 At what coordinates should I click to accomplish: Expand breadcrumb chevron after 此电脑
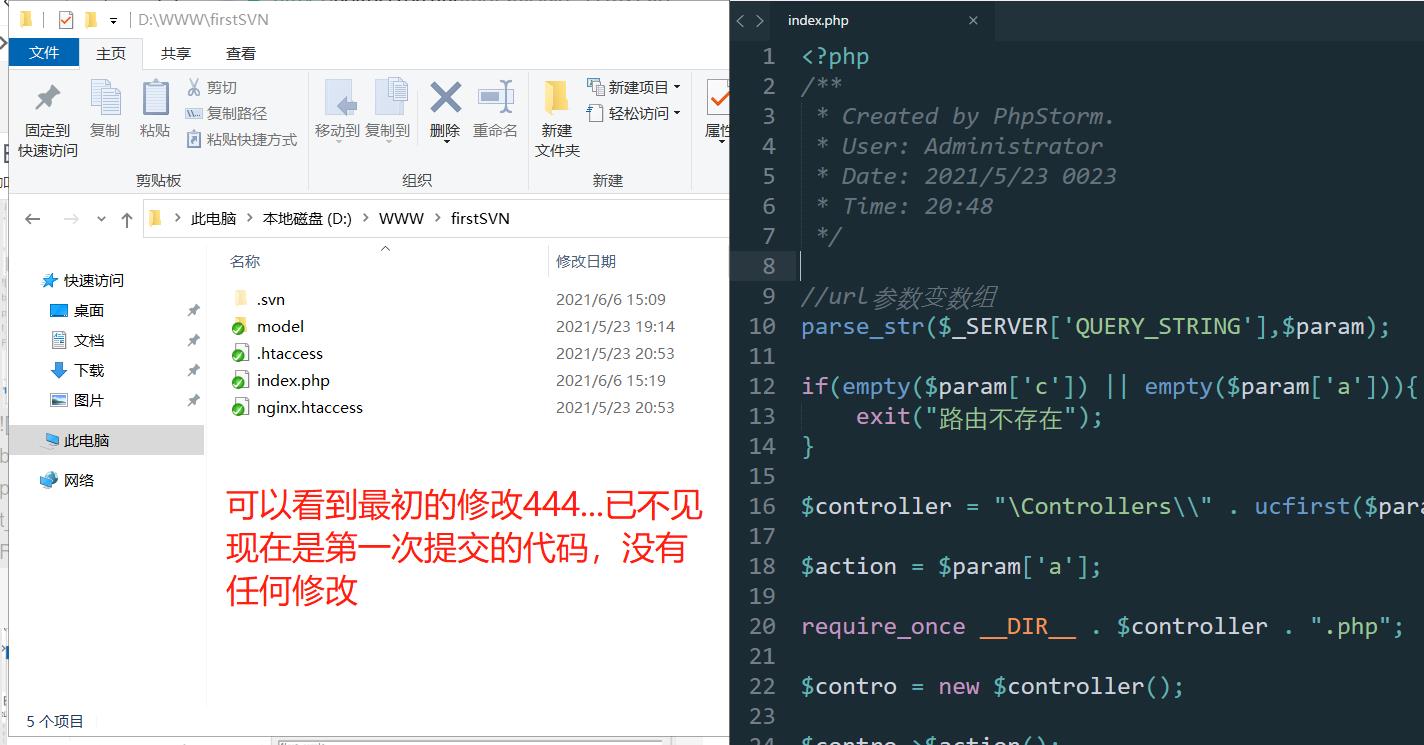point(249,218)
